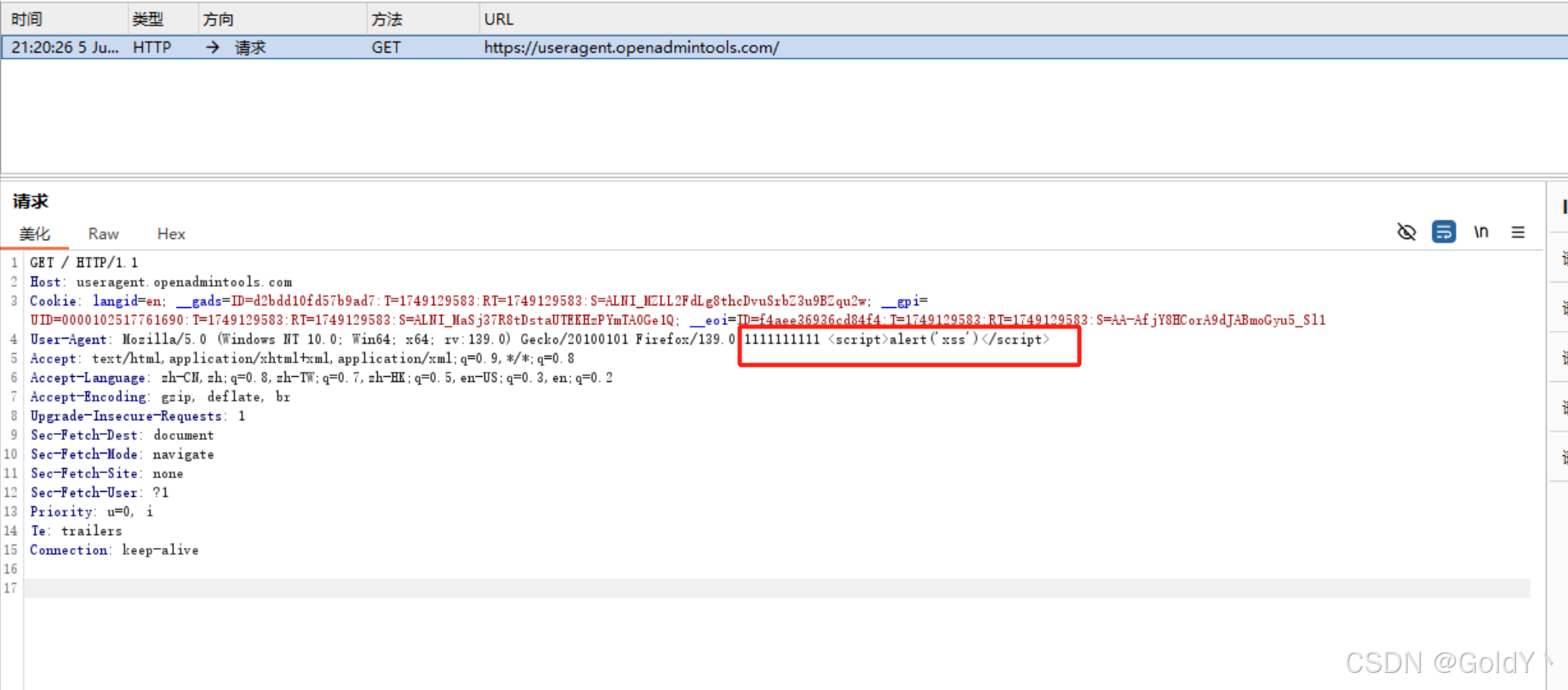The image size is (1568, 690).
Task: Click the Sec-Fetch-Dest header line
Action: (x=123, y=435)
